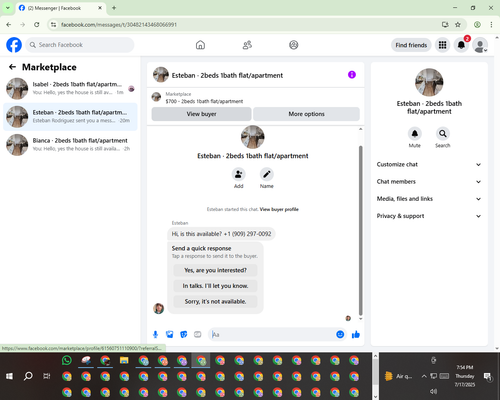Open the tab search dropdown arrow

pyautogui.click(x=8, y=8)
